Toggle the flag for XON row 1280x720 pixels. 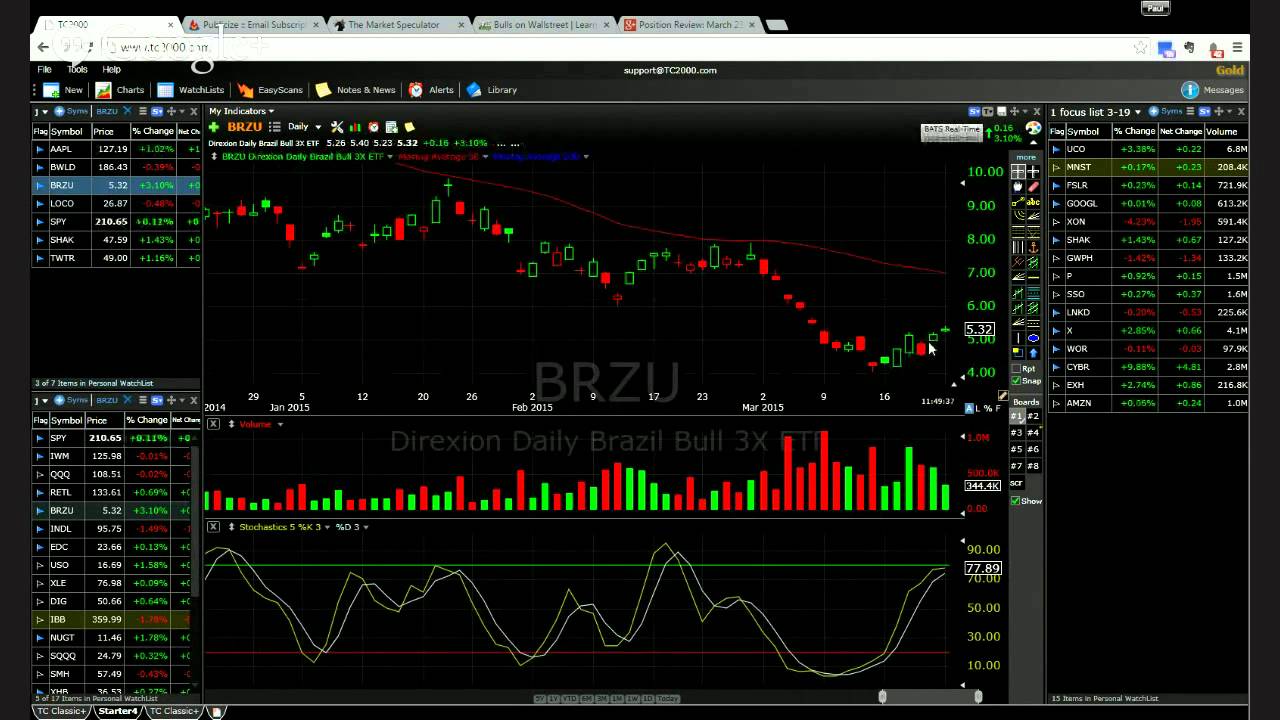coord(1056,222)
